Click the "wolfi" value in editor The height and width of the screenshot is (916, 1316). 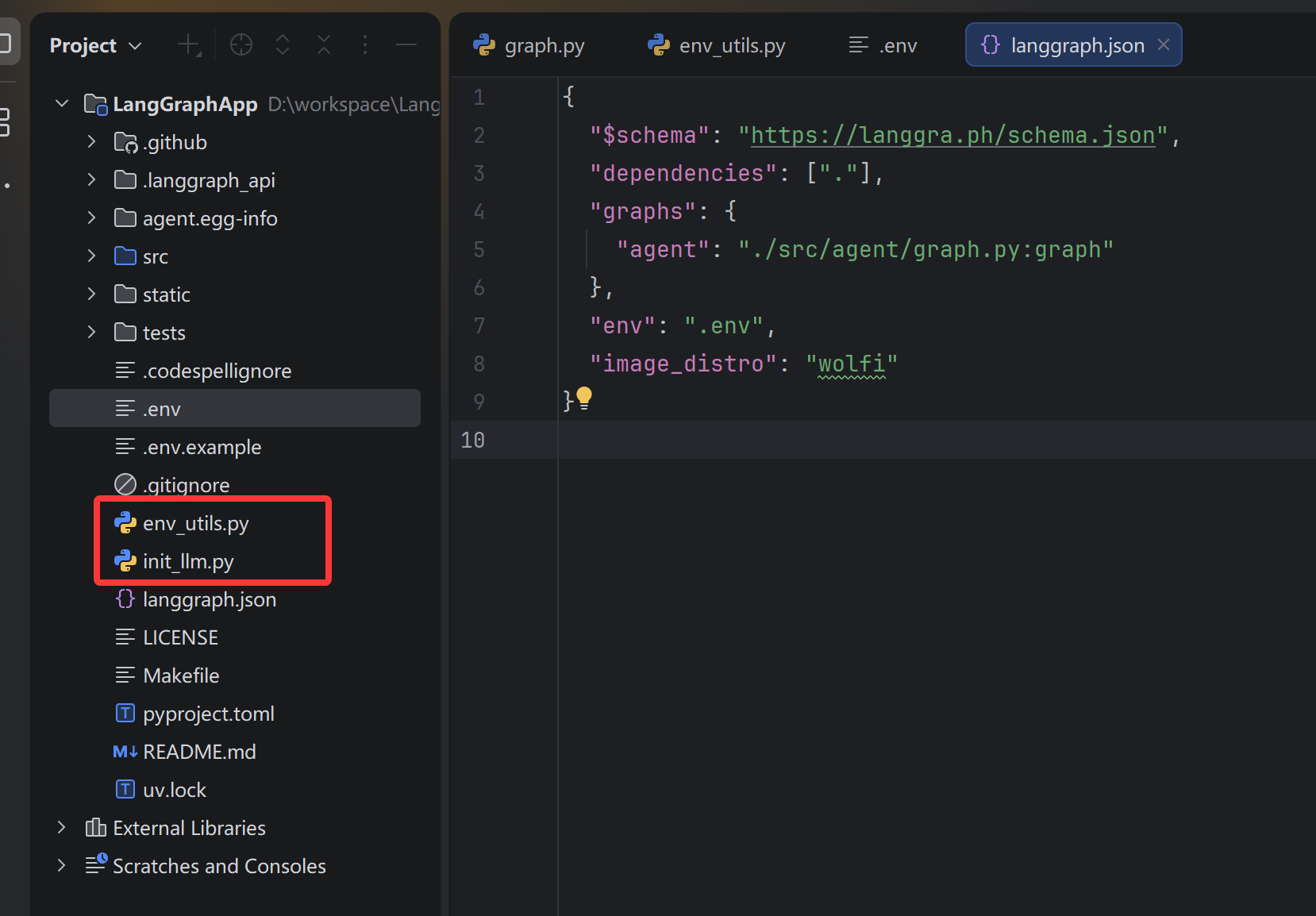pyautogui.click(x=852, y=364)
